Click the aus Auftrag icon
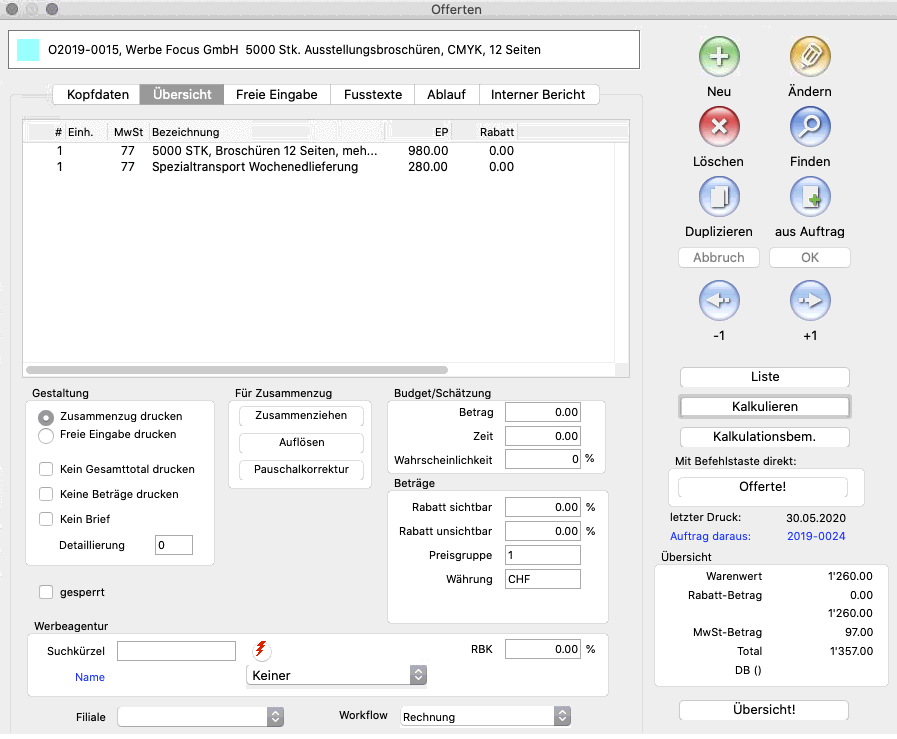The height and width of the screenshot is (739, 897). tap(809, 197)
